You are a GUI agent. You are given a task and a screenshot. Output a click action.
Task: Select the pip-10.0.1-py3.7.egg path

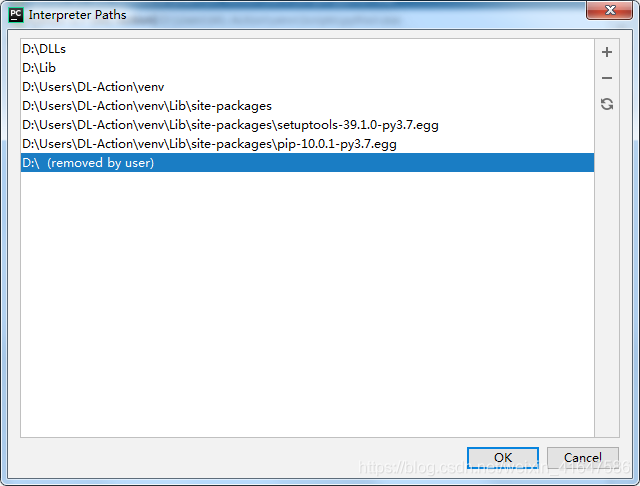click(x=209, y=144)
